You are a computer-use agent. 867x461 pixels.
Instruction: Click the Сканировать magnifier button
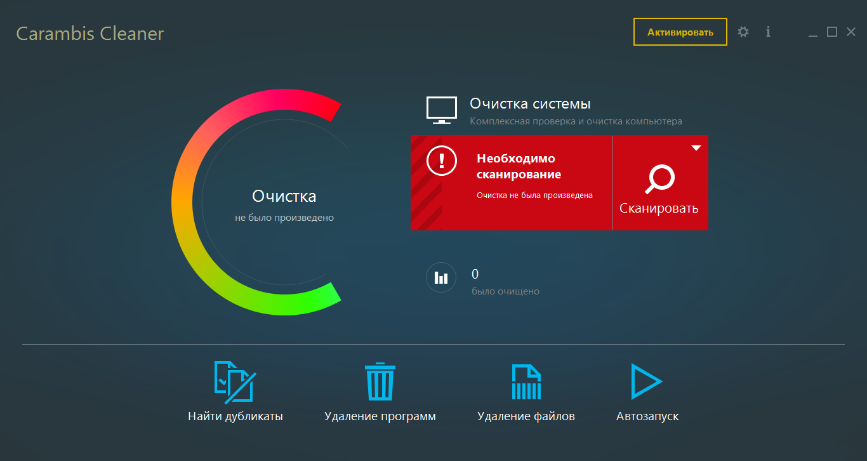coord(660,183)
